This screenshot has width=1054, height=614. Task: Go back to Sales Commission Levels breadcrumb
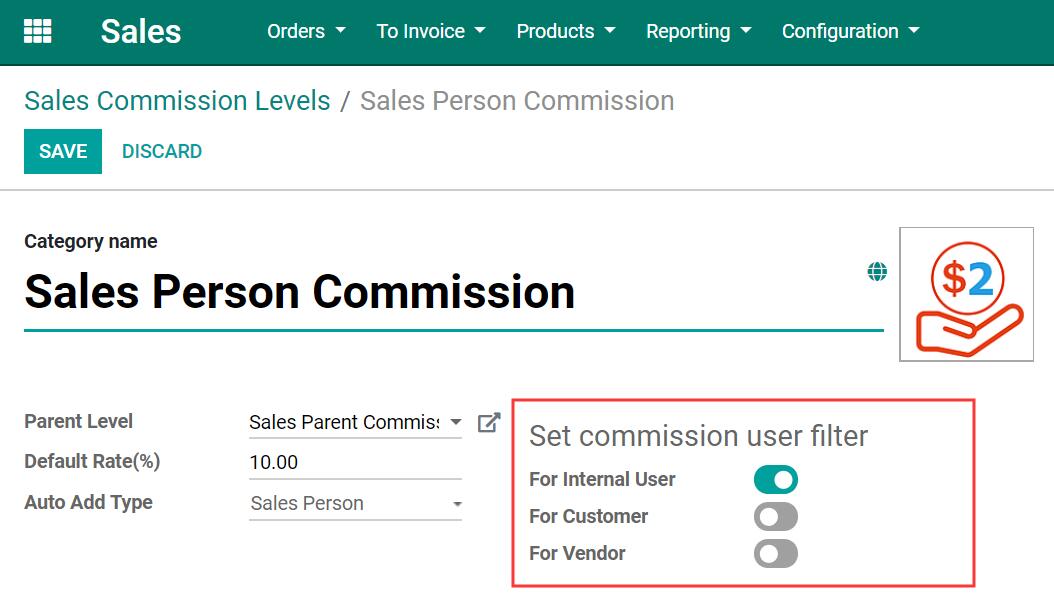point(177,101)
